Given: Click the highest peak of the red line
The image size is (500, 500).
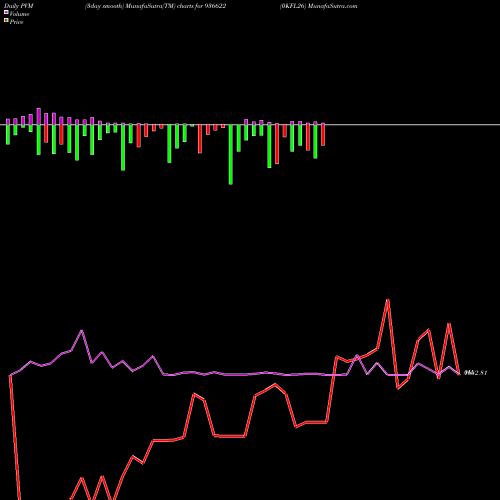Looking at the screenshot, I should coord(388,300).
